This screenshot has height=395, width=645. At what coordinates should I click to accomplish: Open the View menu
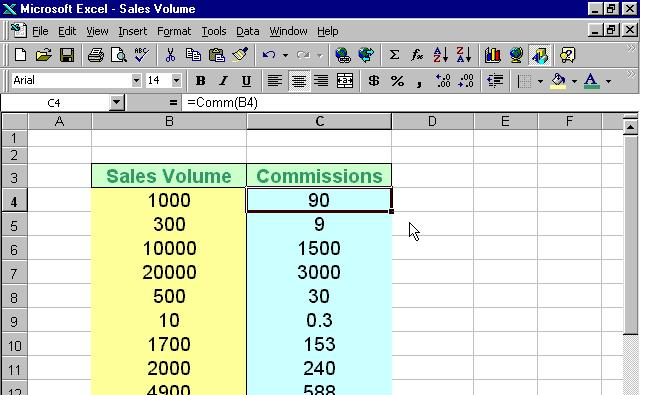click(97, 31)
